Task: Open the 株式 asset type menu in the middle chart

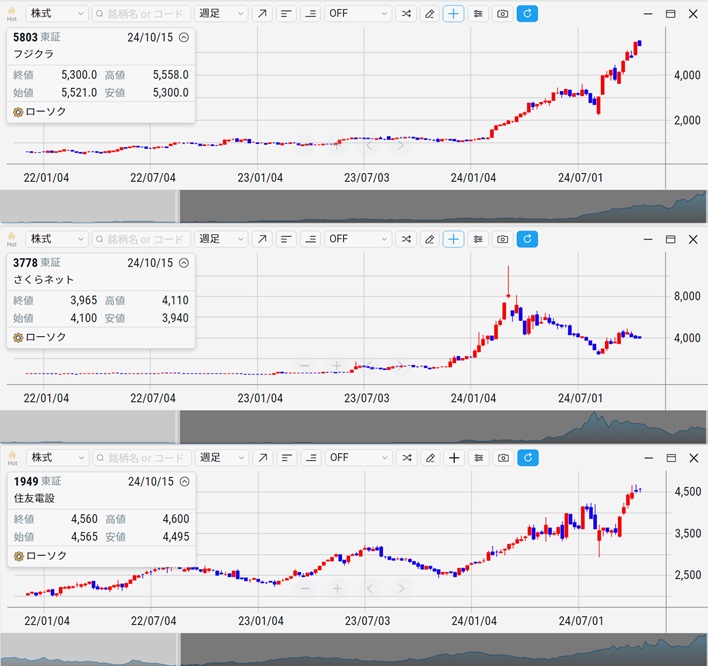Action: pyautogui.click(x=56, y=239)
